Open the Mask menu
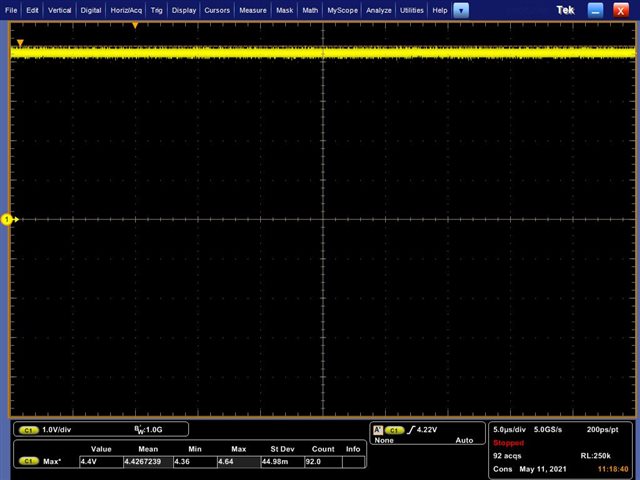Viewport: 640px width, 480px height. [x=284, y=10]
